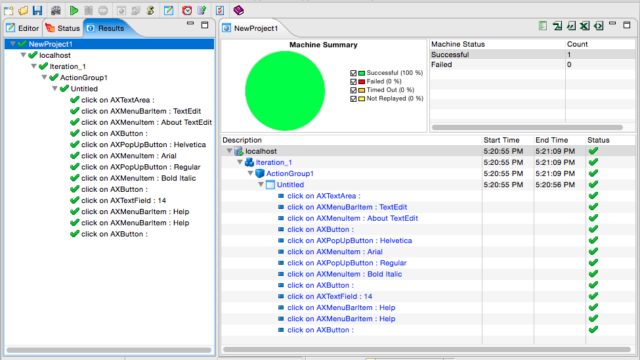Click the Iteration_1 icon in Description table
This screenshot has width=640, height=360.
coord(249,162)
